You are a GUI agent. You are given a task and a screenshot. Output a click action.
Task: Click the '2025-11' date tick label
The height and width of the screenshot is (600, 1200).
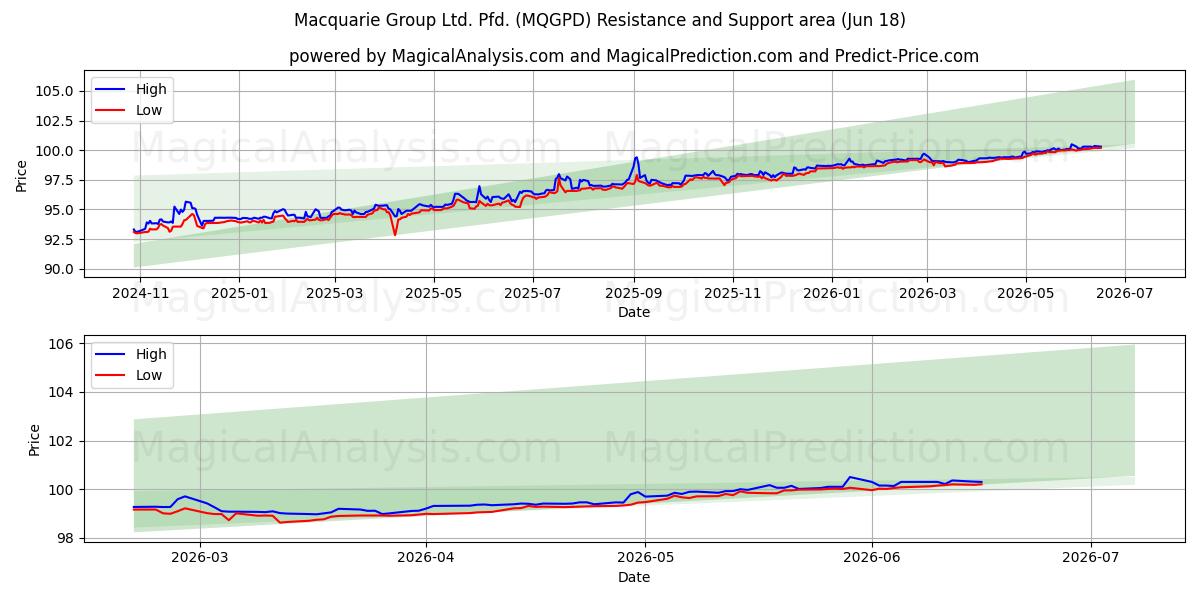click(x=733, y=294)
